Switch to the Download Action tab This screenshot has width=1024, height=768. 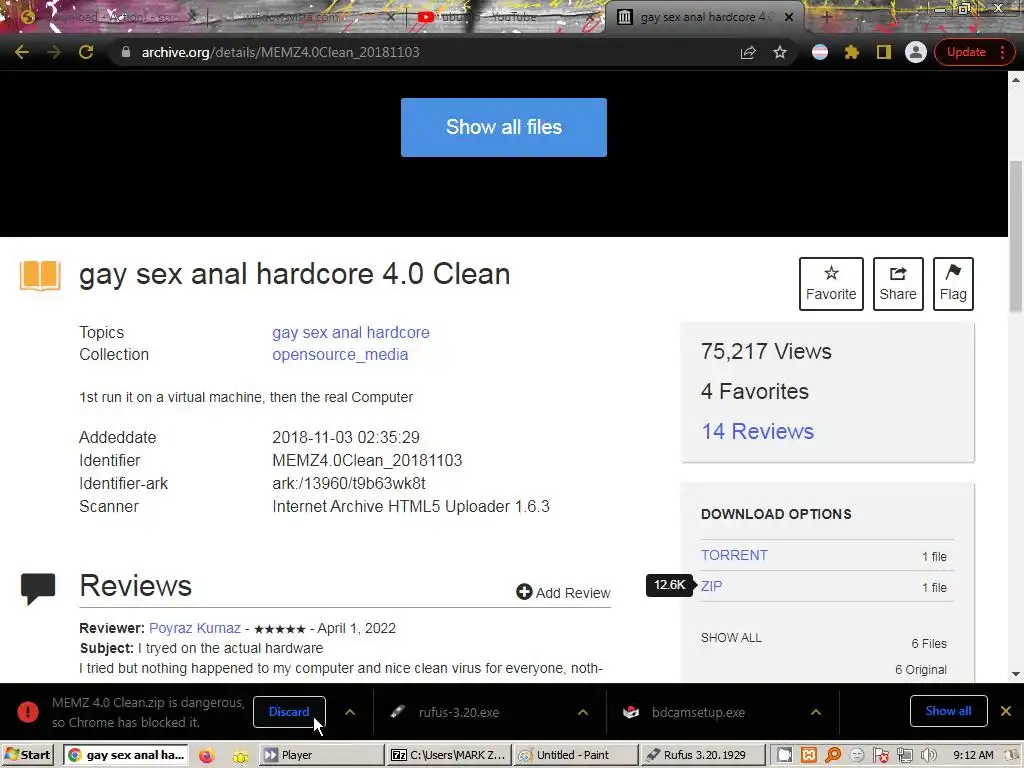tap(108, 17)
